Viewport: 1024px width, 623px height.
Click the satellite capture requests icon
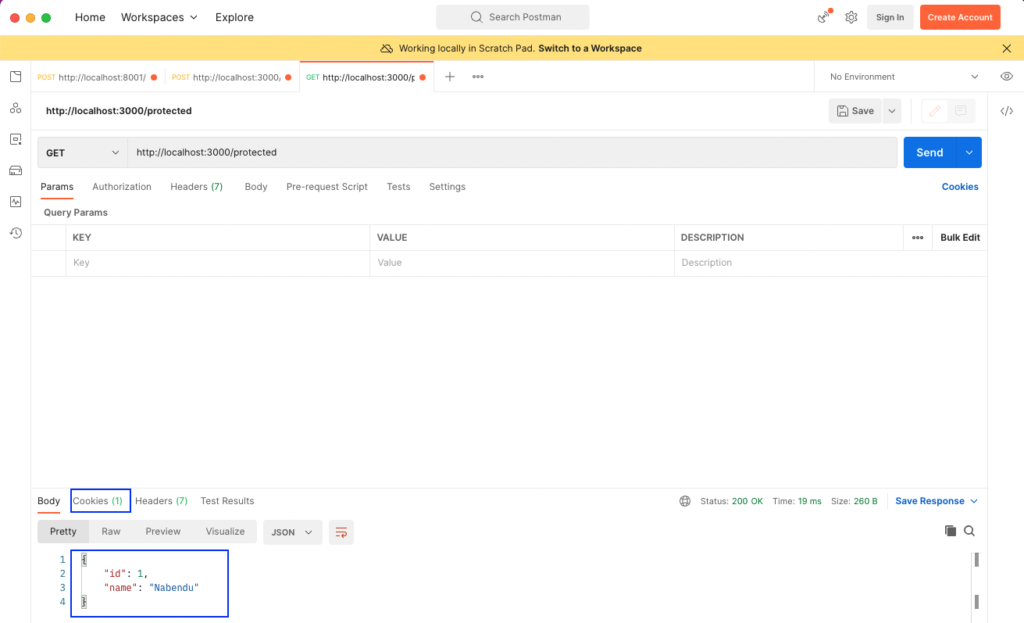pyautogui.click(x=824, y=17)
